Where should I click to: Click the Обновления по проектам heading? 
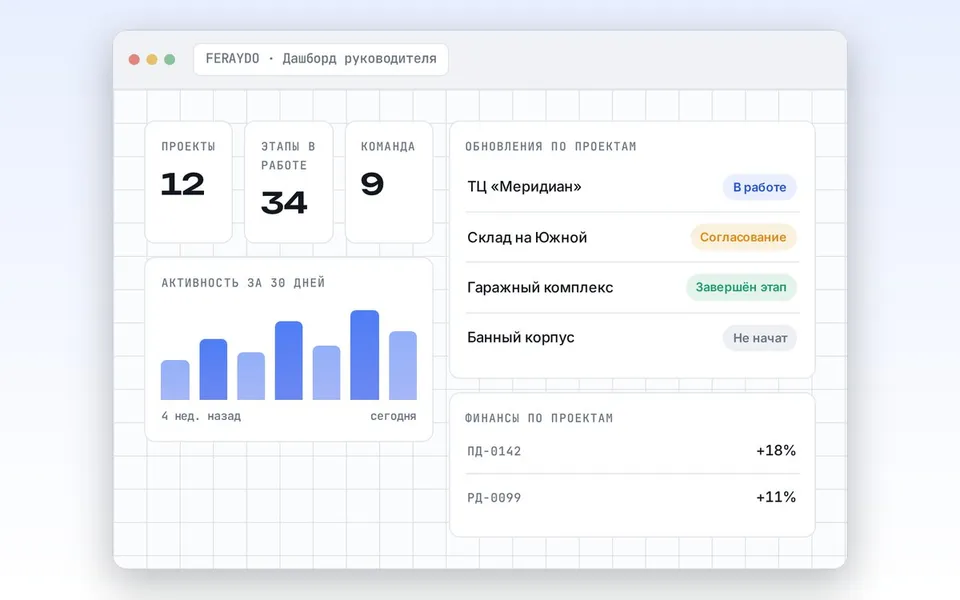550,146
